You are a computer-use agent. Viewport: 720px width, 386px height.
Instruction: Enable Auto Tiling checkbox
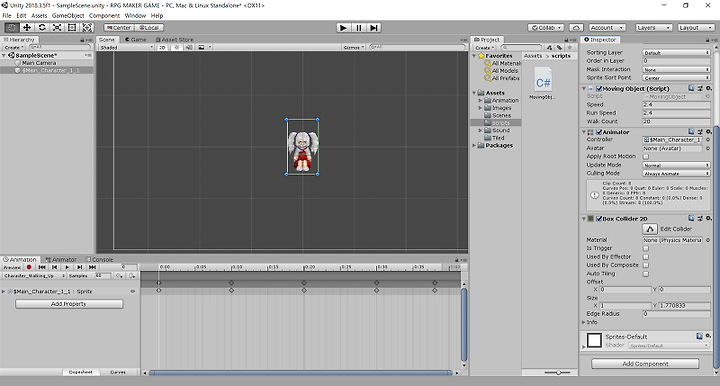[646, 274]
